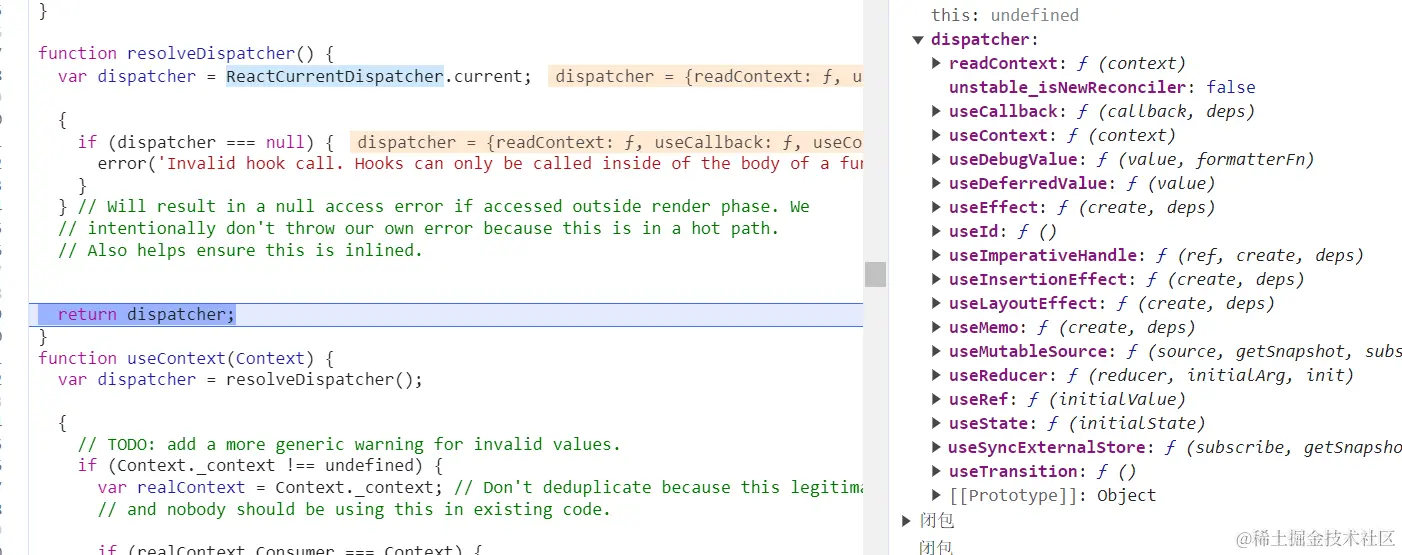Click '// TODO: add a more generic warning' comment
Image resolution: width=1402 pixels, height=555 pixels.
[x=349, y=444]
